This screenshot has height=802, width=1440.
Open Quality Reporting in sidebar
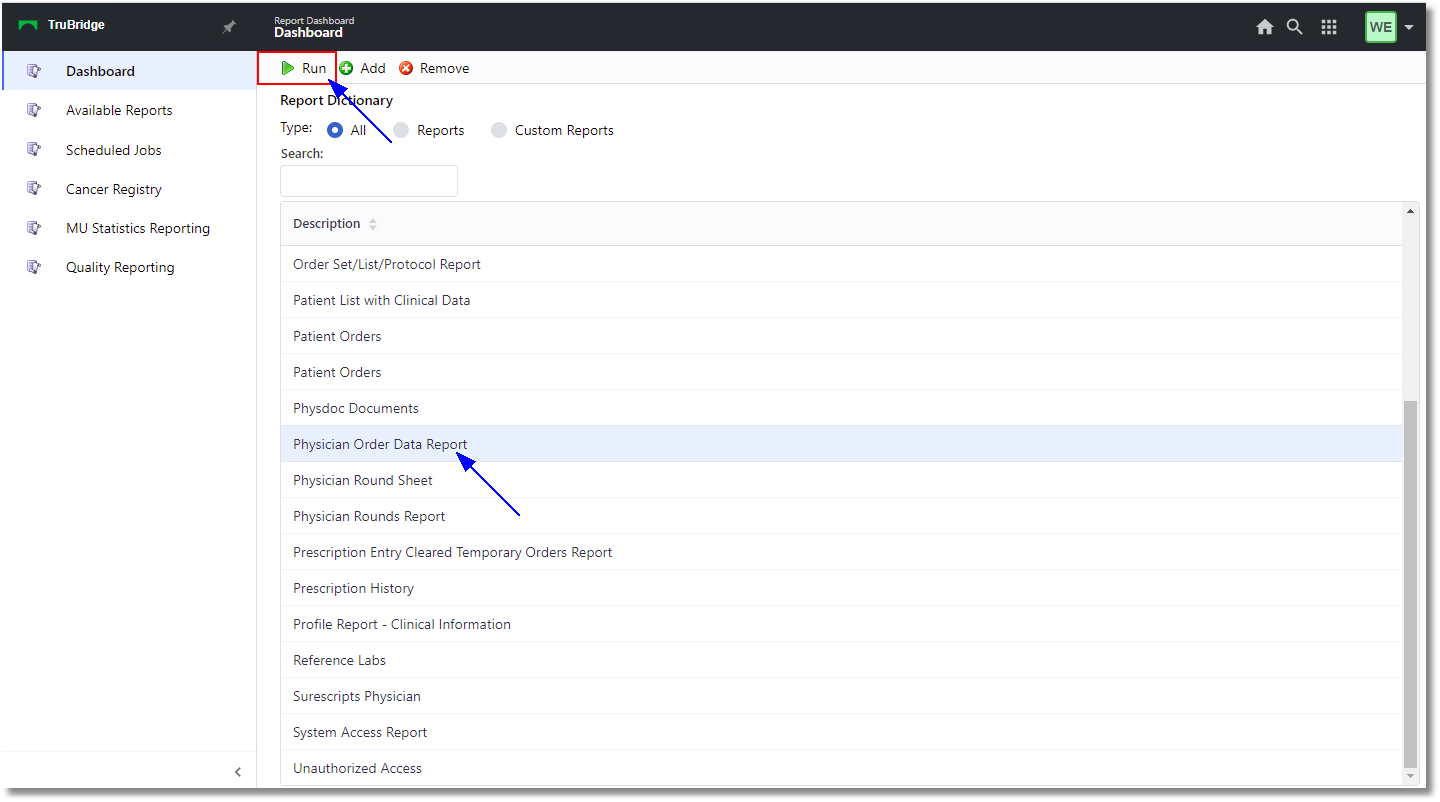pos(128,267)
